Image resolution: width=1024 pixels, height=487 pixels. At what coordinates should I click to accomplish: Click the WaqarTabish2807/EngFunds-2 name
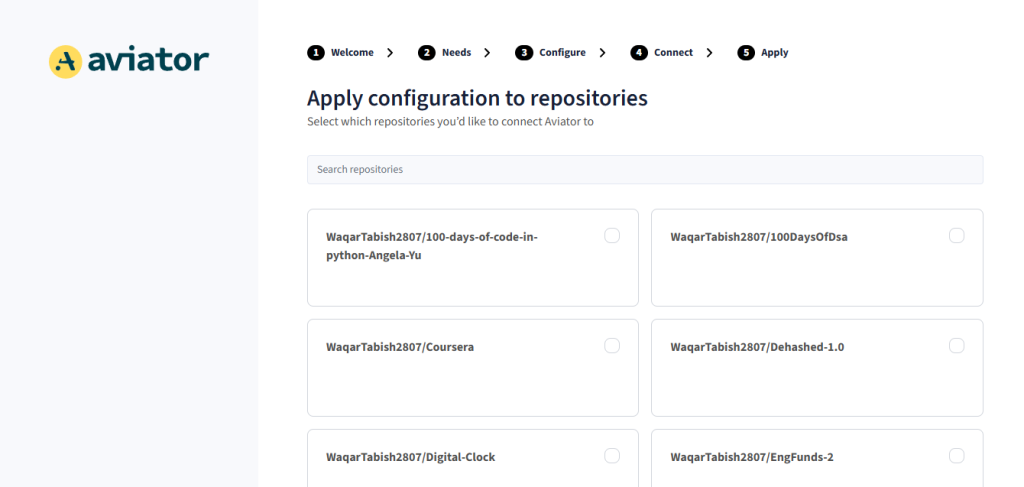pyautogui.click(x=752, y=458)
